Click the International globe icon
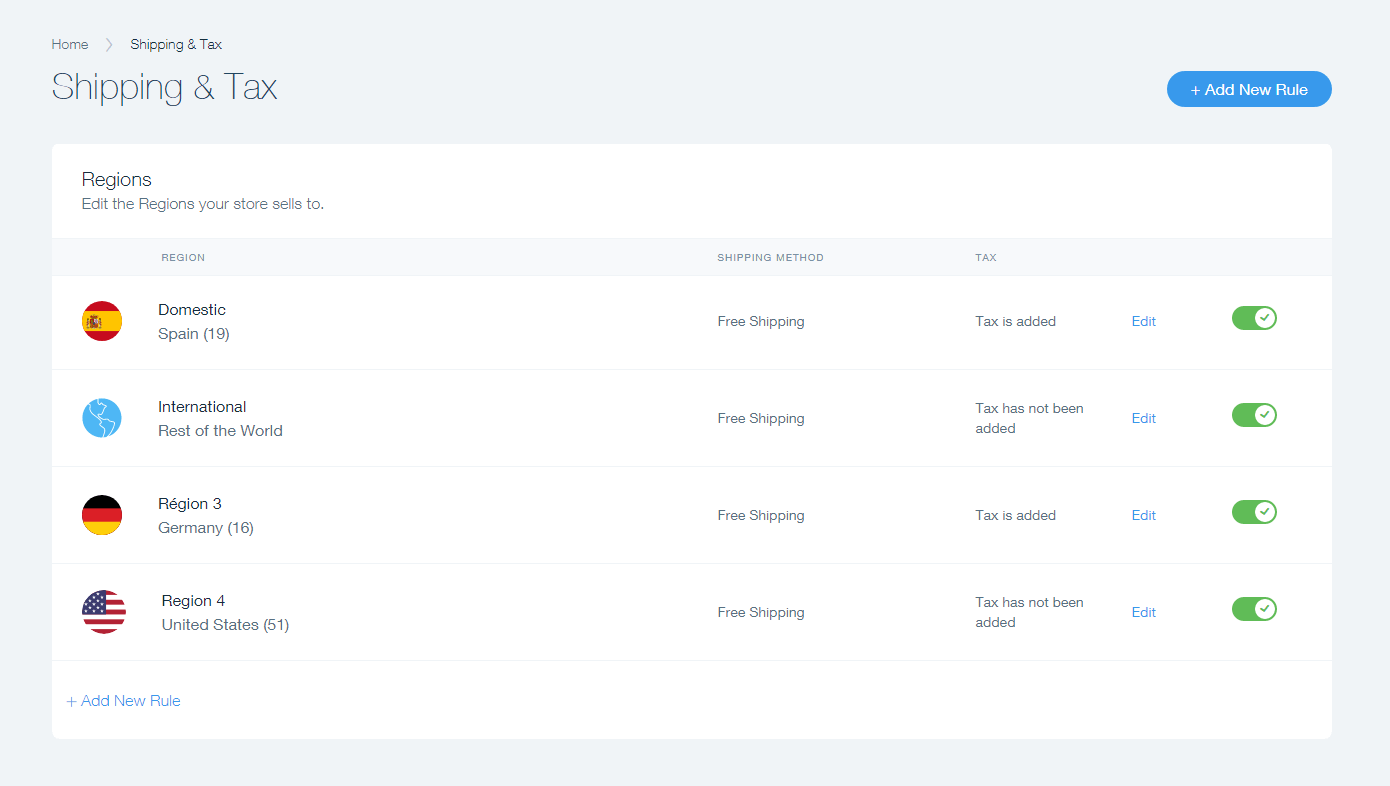The height and width of the screenshot is (786, 1390). pos(102,418)
